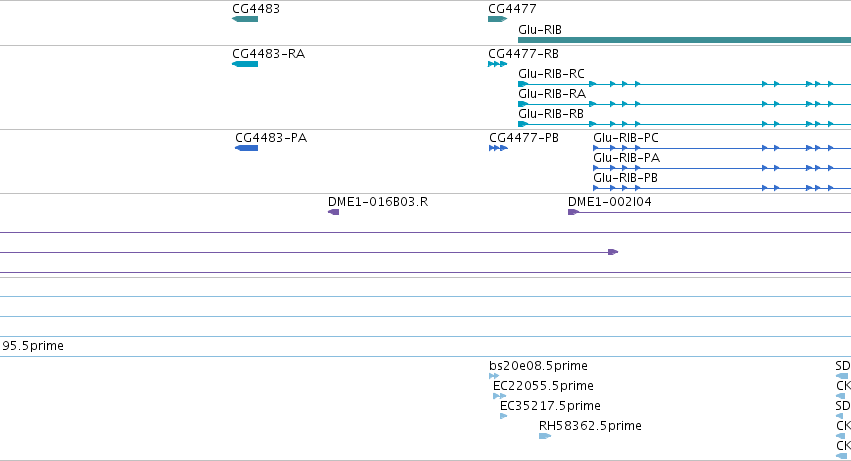The image size is (851, 461).
Task: Open the Glu-RIB-RC transcript label
Action: [551, 74]
